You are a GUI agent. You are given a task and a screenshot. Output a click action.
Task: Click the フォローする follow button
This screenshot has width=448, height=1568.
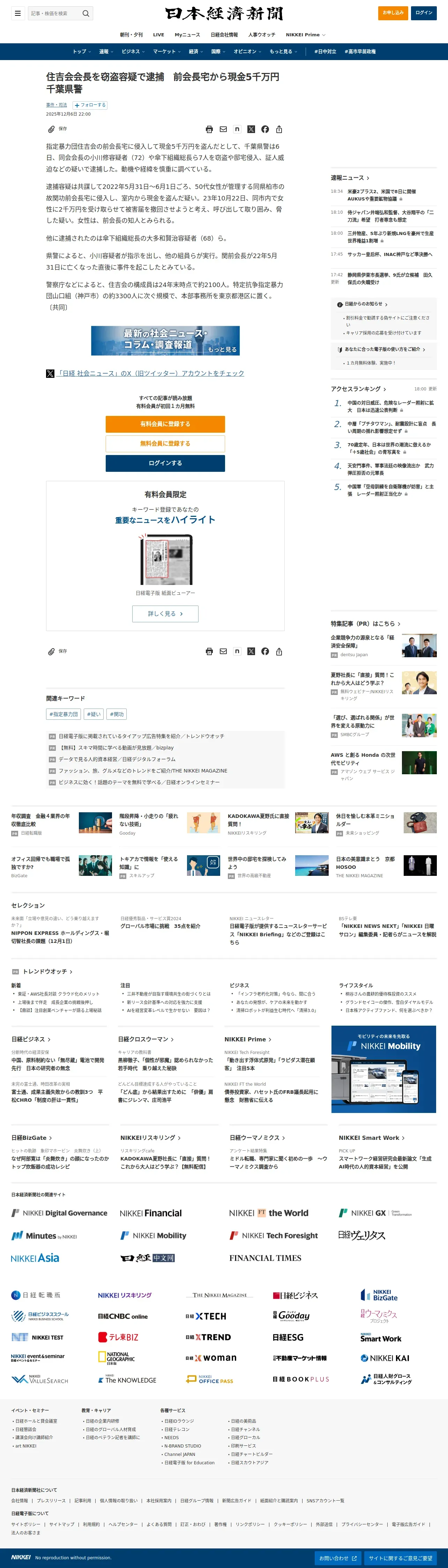point(90,105)
